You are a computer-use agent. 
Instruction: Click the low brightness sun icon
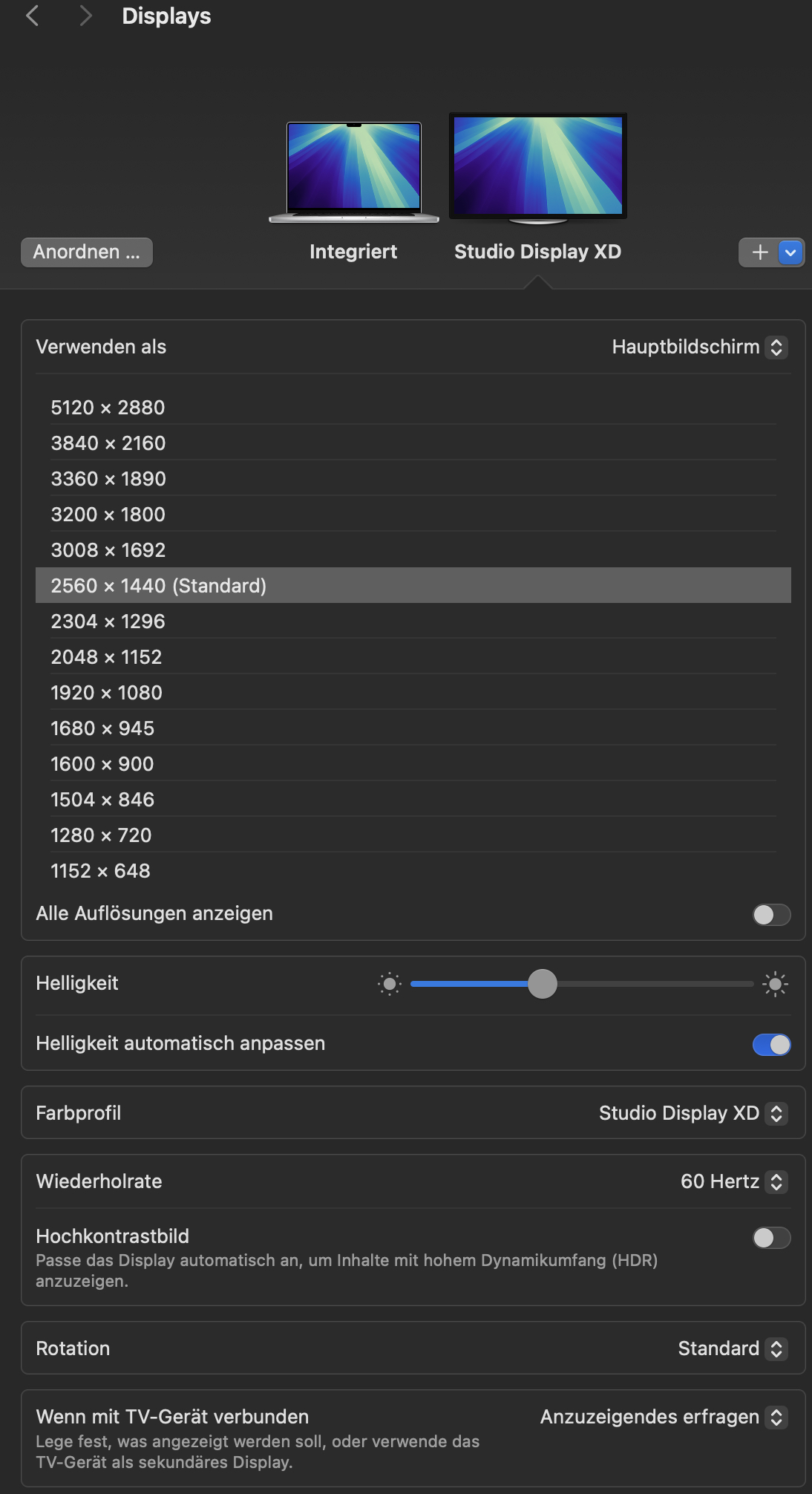pos(389,985)
